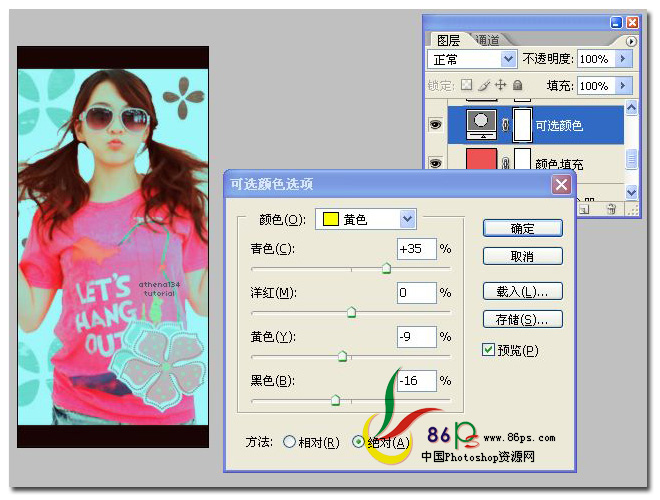Click the 青色(C) cyan slider handle
The height and width of the screenshot is (500, 660).
pyautogui.click(x=386, y=268)
